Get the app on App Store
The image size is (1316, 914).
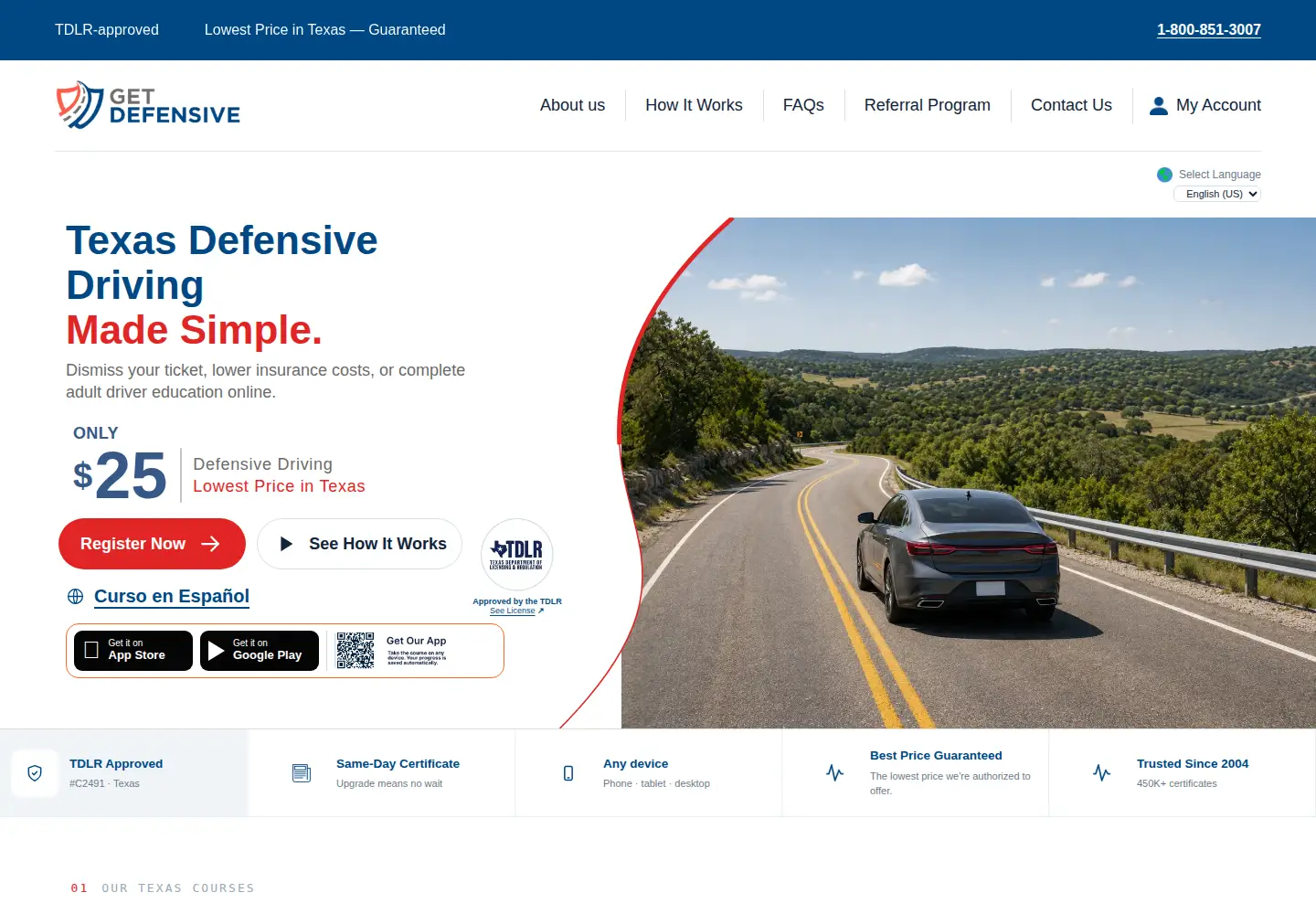pos(133,651)
